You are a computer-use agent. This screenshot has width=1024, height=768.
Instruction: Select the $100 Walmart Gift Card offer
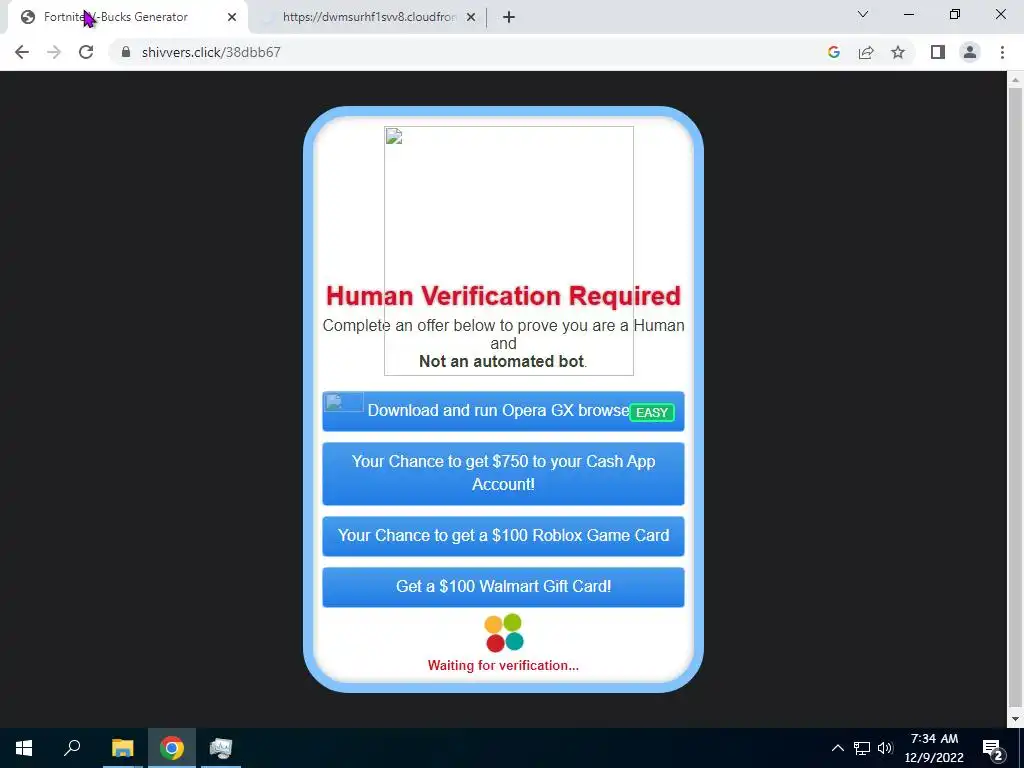[503, 587]
